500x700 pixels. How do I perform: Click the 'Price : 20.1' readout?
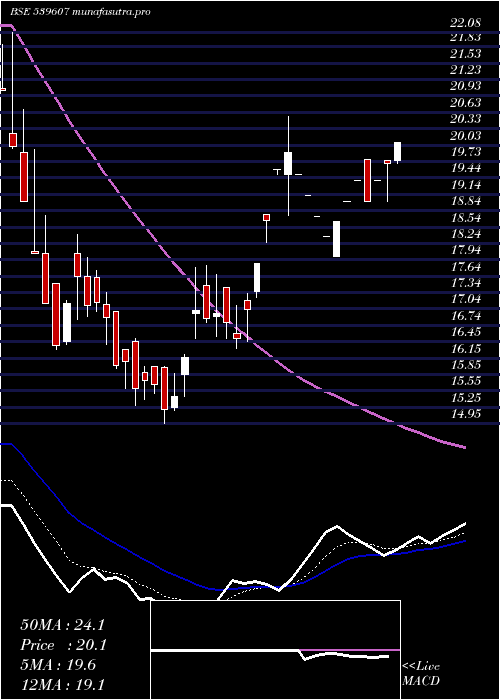click(62, 645)
